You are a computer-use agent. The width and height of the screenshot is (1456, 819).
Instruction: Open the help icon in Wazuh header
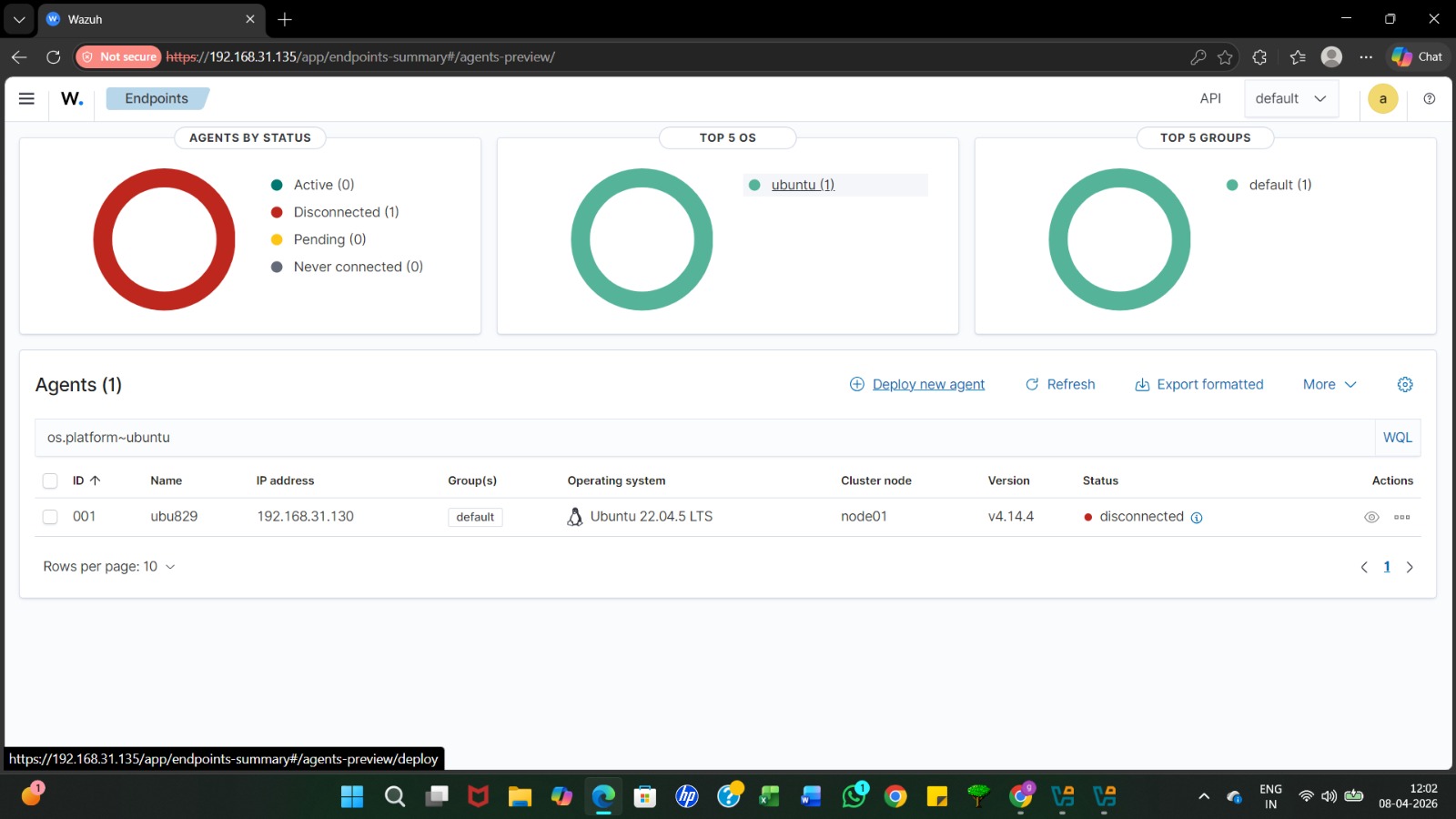coord(1430,98)
